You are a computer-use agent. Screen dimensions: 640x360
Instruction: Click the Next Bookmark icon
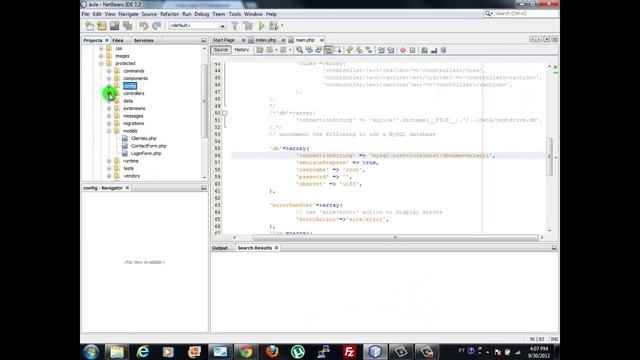pyautogui.click(x=359, y=50)
